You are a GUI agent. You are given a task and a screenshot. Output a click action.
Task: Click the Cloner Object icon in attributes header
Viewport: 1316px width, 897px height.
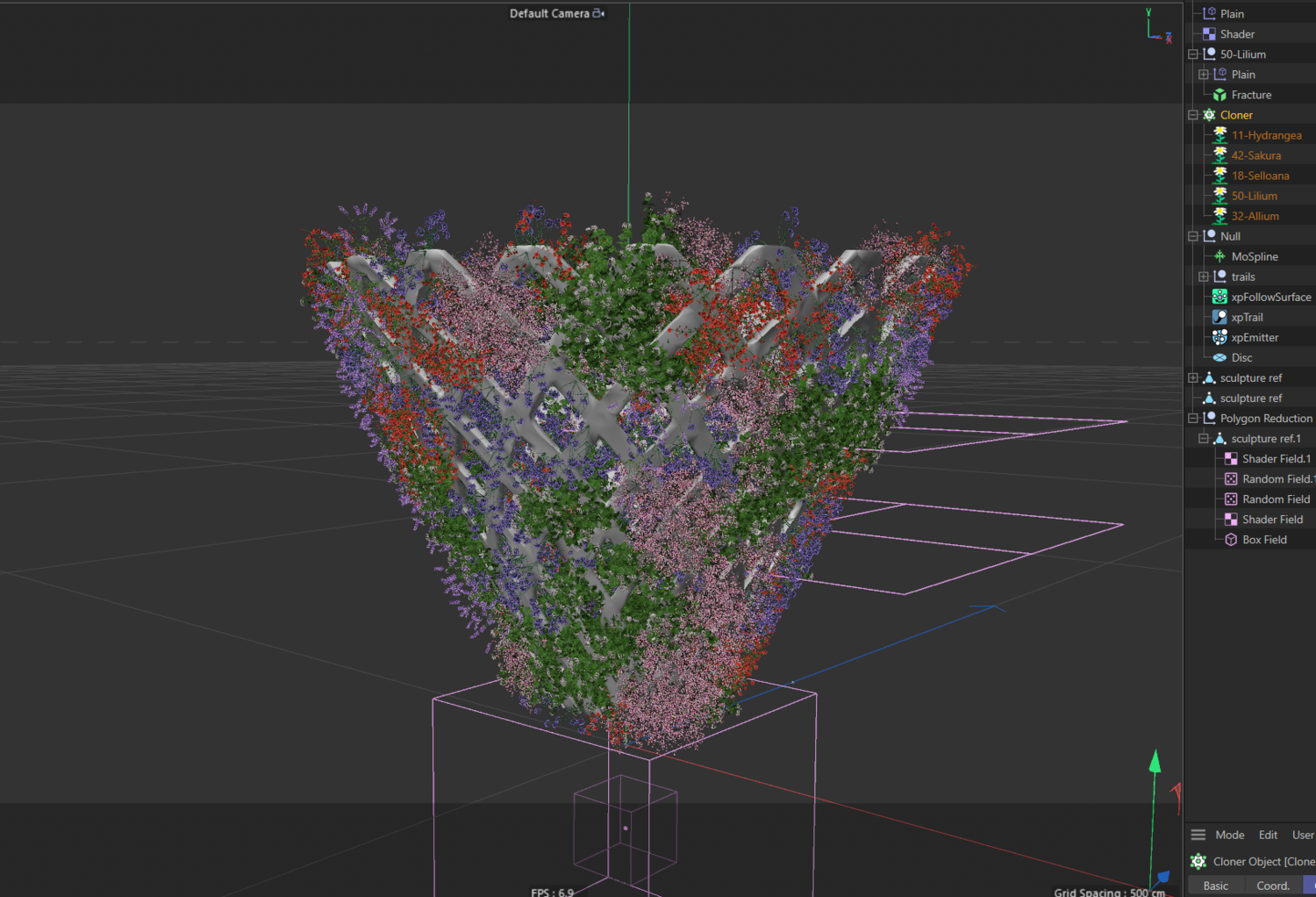(x=1198, y=862)
